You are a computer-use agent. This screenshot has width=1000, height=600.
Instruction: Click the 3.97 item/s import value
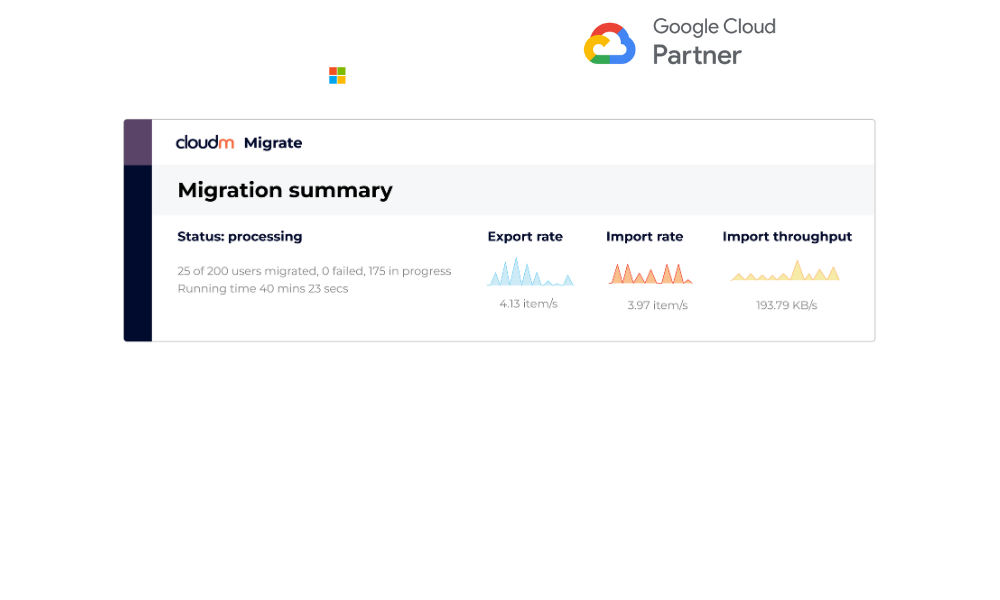tap(657, 305)
